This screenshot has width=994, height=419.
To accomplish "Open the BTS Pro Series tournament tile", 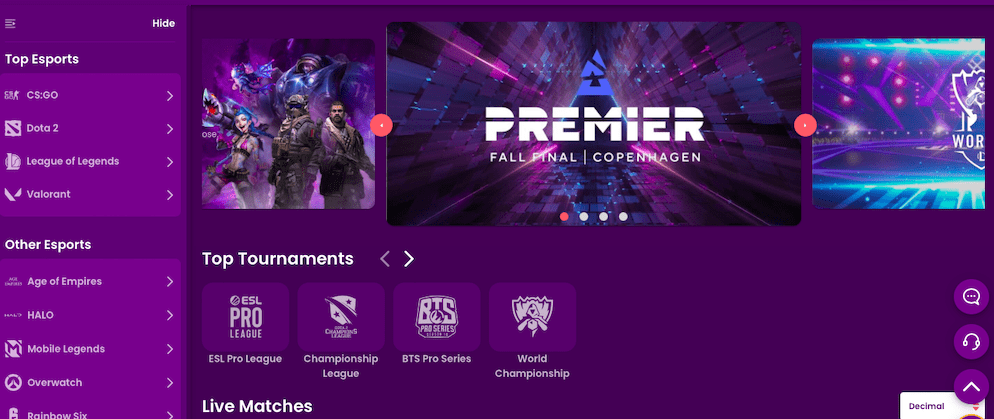I will 437,317.
